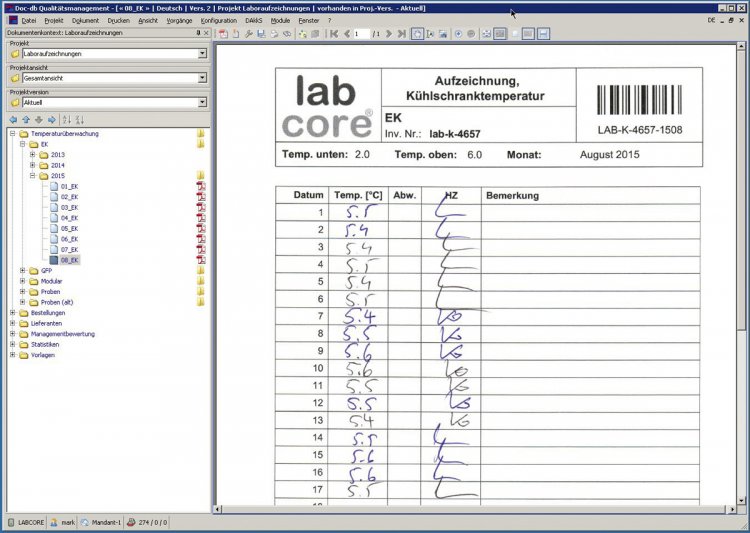Click the printer icon in status bar

click(x=131, y=522)
